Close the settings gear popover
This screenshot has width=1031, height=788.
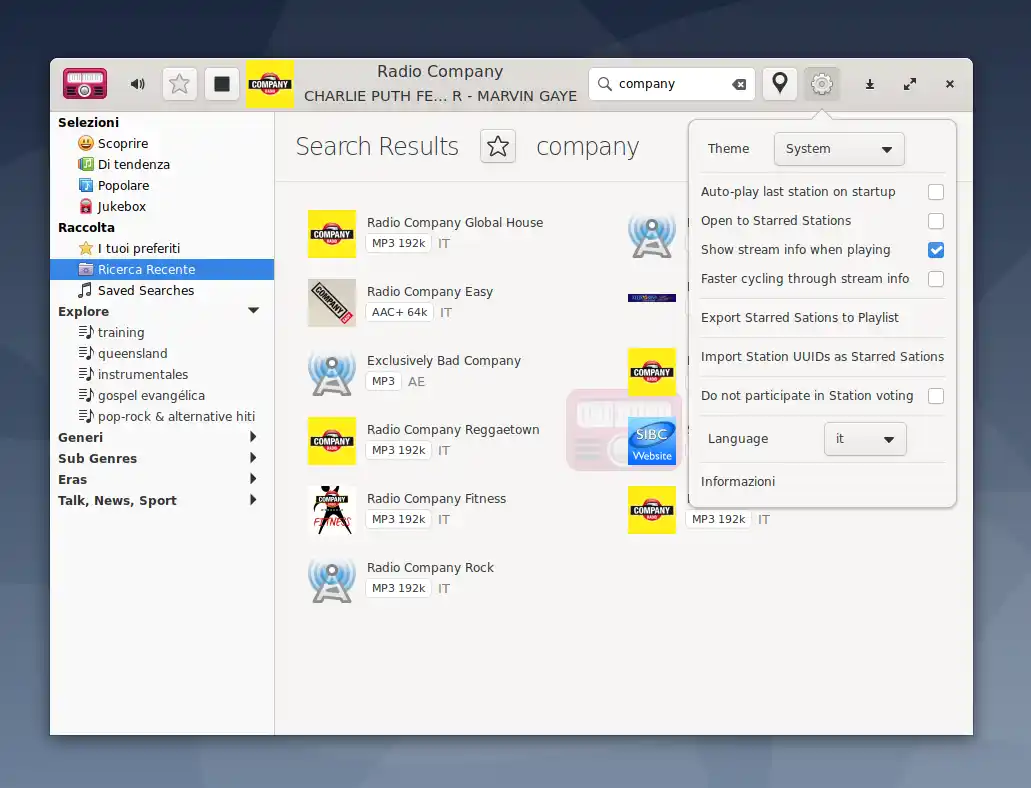click(821, 84)
